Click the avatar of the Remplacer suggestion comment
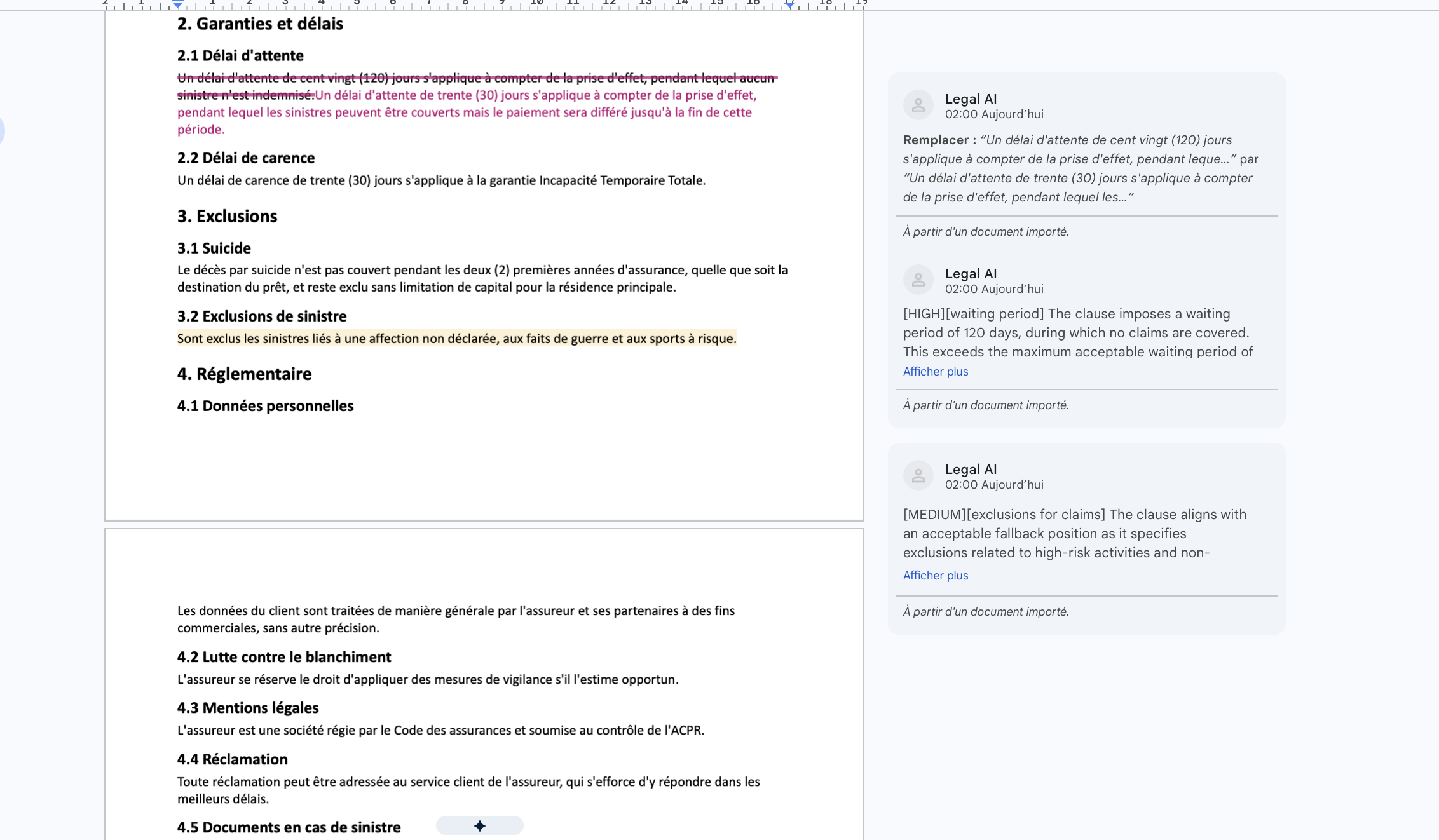This screenshot has height=840, width=1439. pos(918,105)
